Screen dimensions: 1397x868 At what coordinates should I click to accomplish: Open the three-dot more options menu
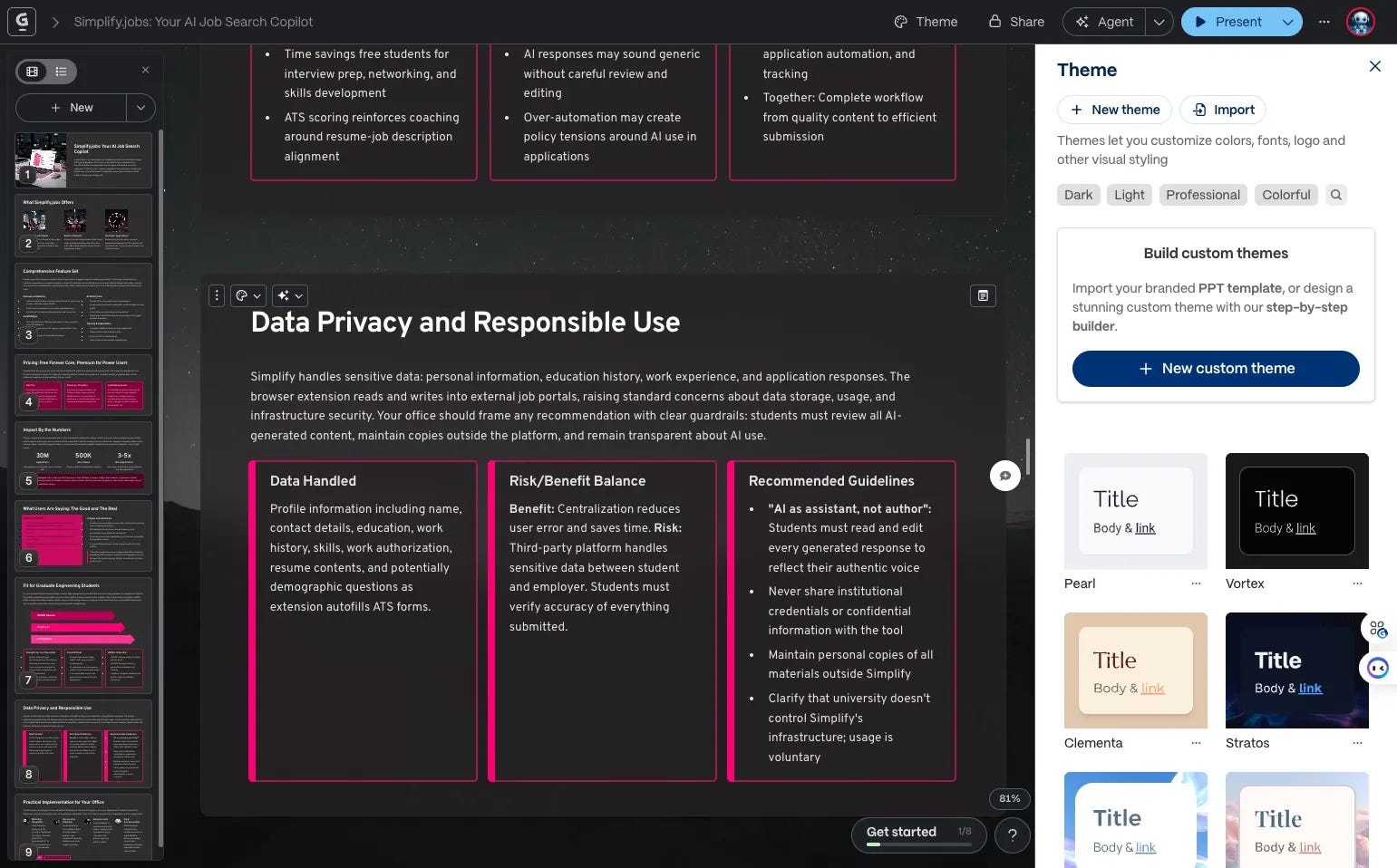(1324, 22)
